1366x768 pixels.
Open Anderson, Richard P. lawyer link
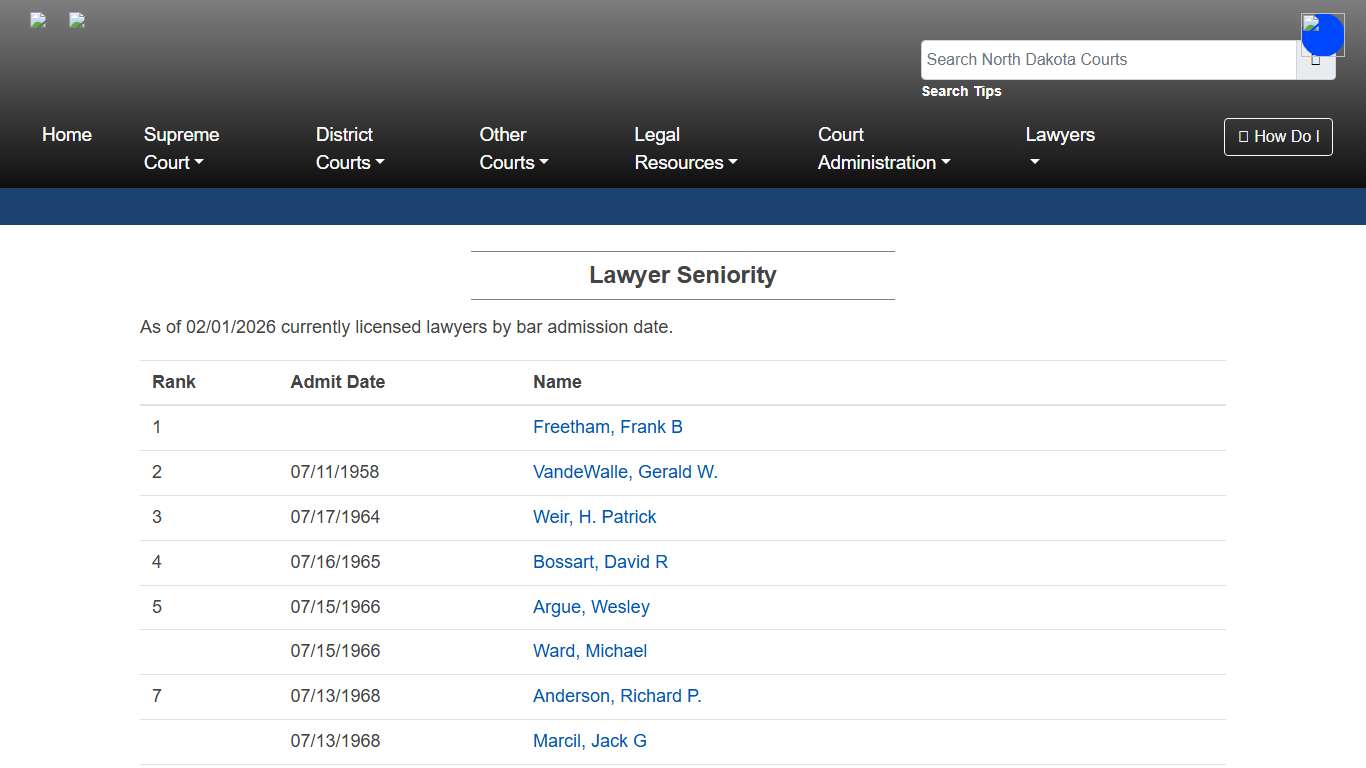[617, 696]
